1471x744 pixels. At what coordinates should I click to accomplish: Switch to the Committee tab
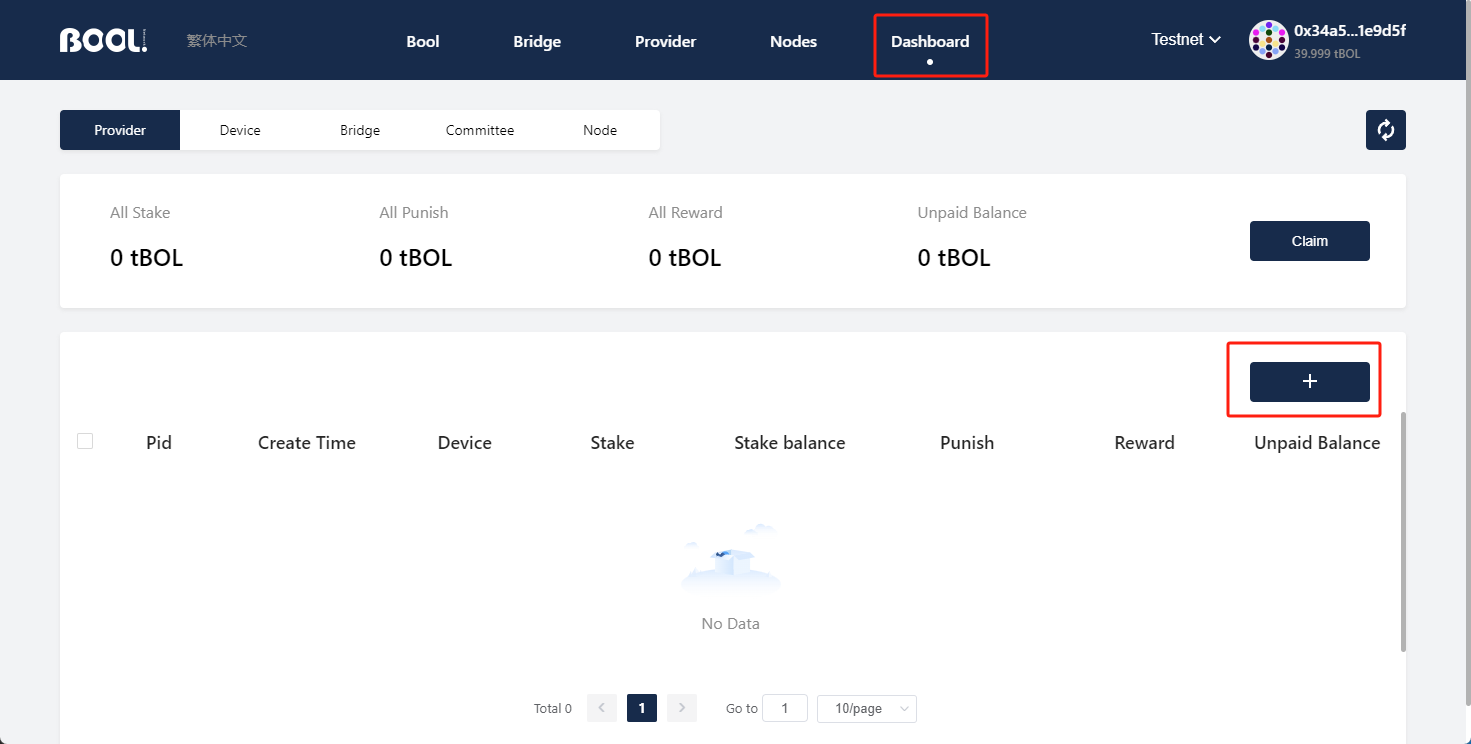coord(480,129)
